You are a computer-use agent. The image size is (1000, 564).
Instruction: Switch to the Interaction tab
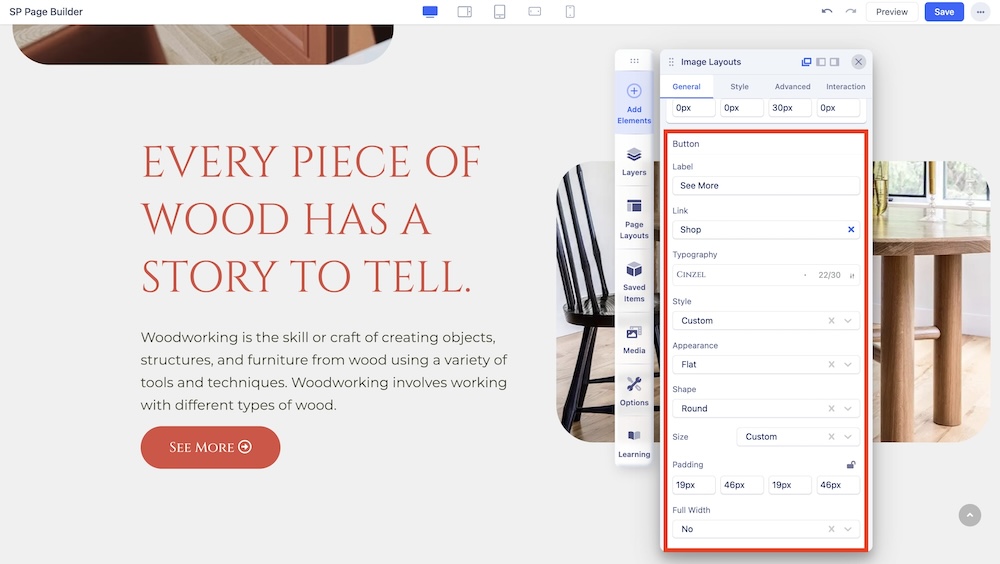coord(845,87)
